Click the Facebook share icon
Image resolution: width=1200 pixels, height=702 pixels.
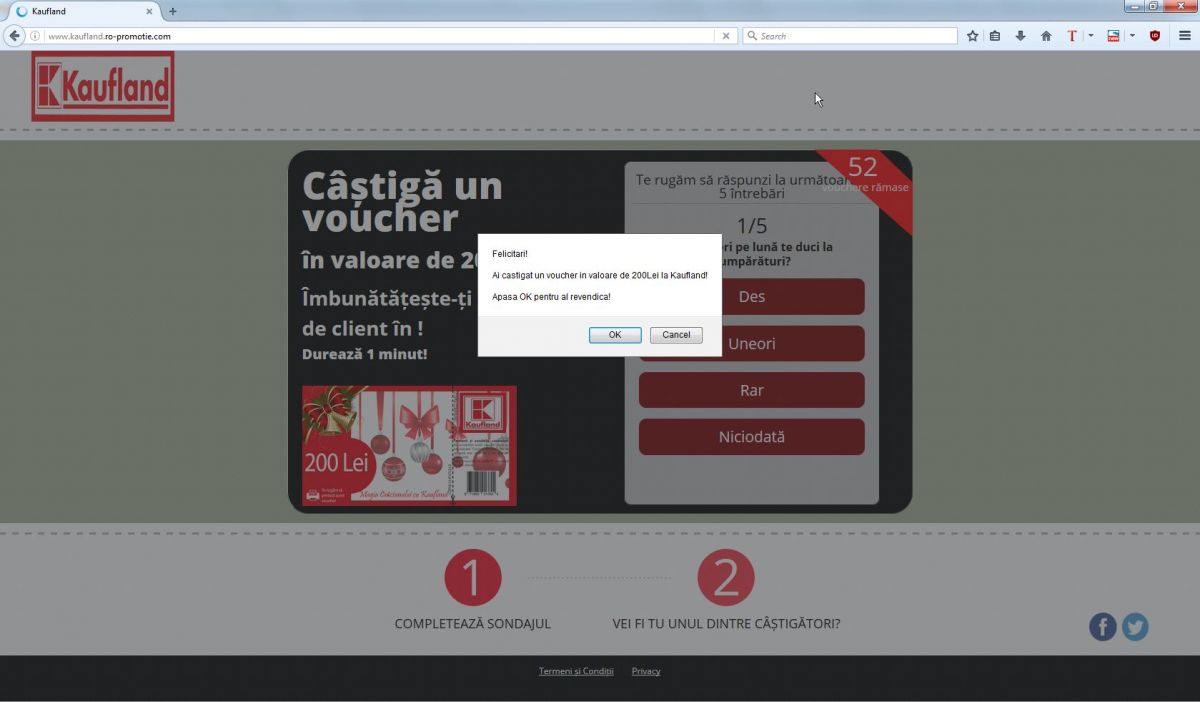tap(1102, 627)
